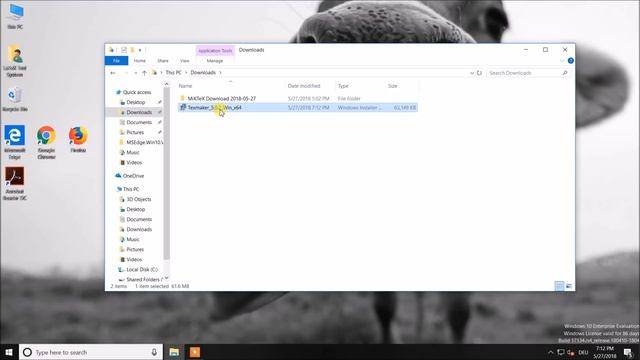Screen dimensions: 640x360
Task: Expand chevron after Downloads in address bar
Action: 220,73
